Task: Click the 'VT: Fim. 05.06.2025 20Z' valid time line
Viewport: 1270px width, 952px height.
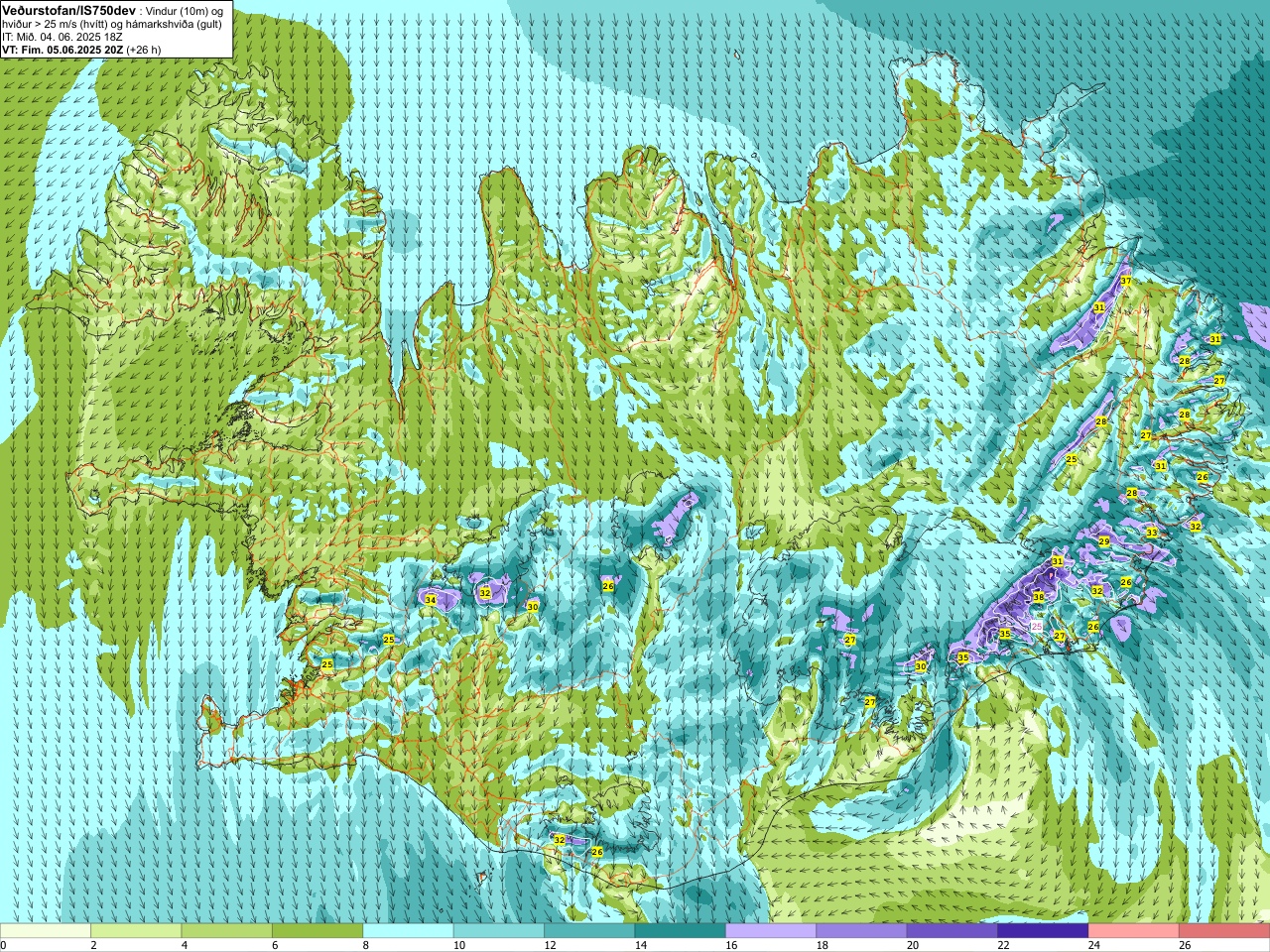Action: (63, 49)
